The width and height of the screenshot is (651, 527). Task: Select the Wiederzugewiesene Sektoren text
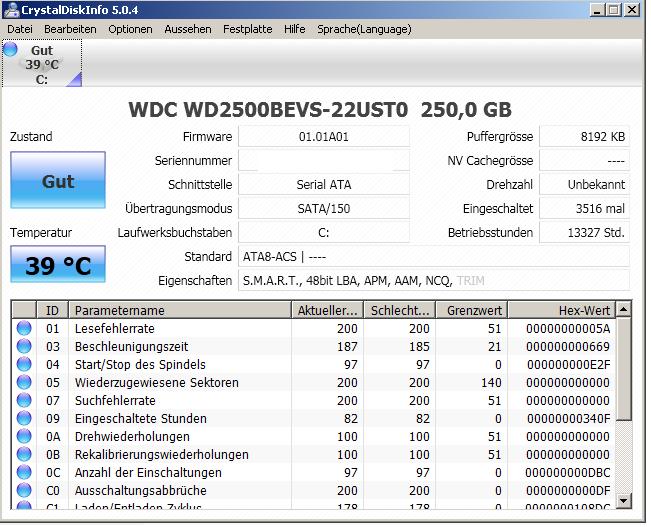(157, 382)
